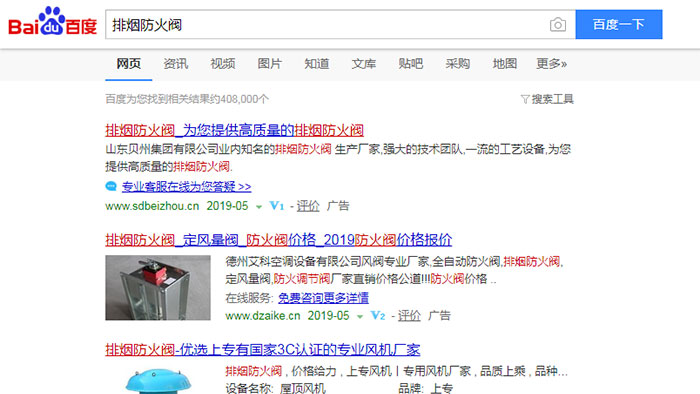Open result 排烟防火阀_定风量阀_防火阀价格
Viewport: 700px width, 394px height.
(x=279, y=240)
